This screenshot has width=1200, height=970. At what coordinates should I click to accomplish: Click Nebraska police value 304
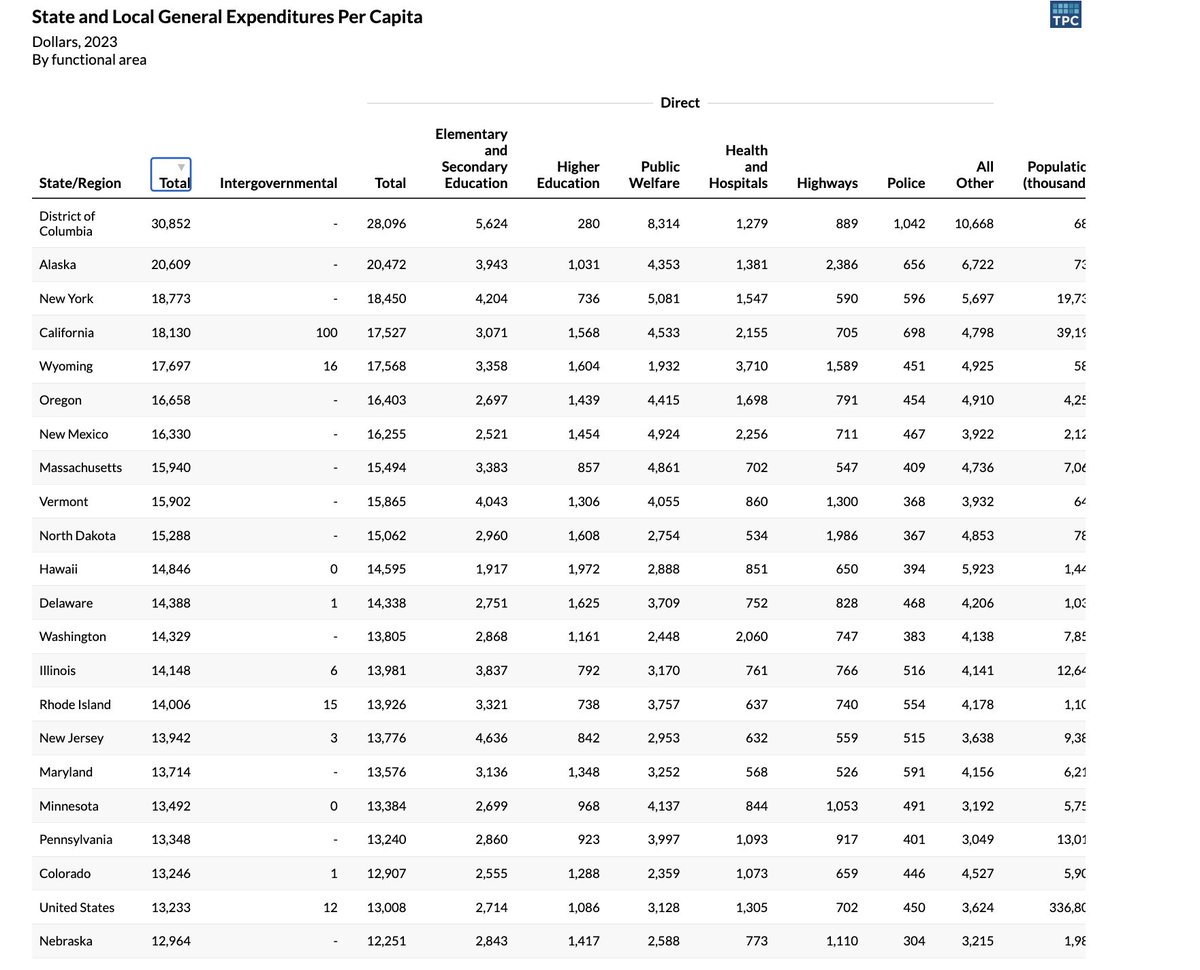coord(914,942)
